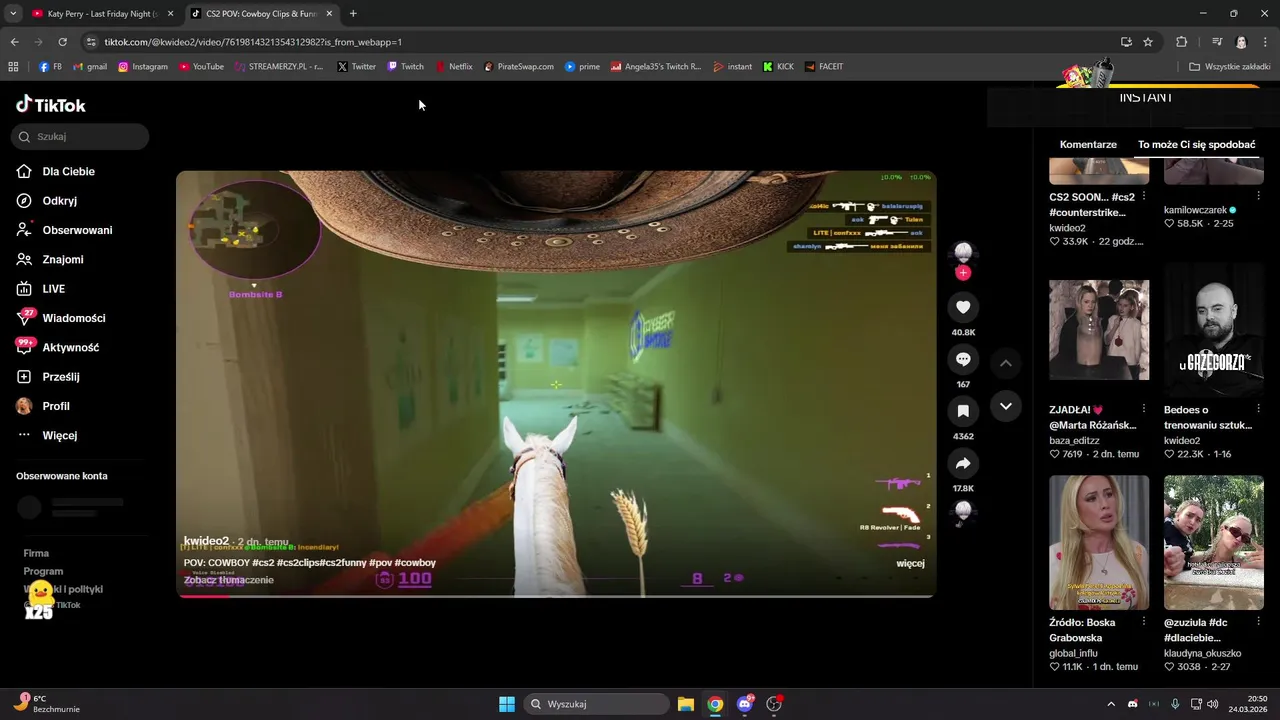Open options for ZJADŁA! video
Screen dimensions: 1280x720
(x=1143, y=409)
